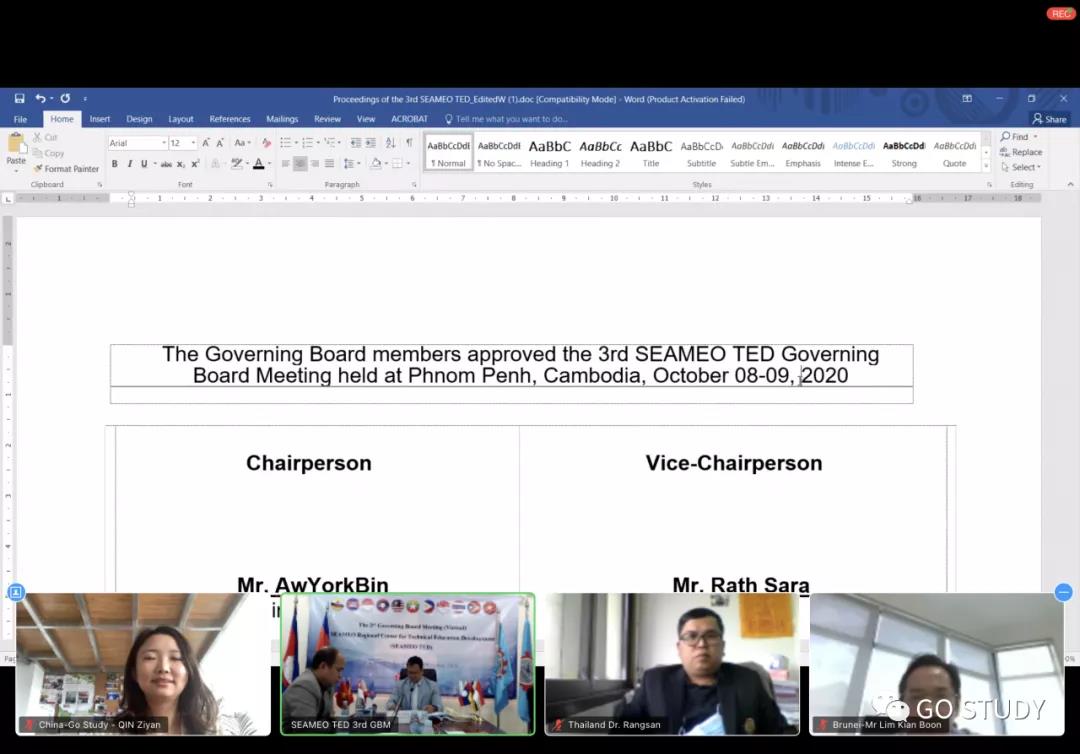Switch to the Design tab
Viewport: 1080px width, 754px height.
[x=139, y=119]
